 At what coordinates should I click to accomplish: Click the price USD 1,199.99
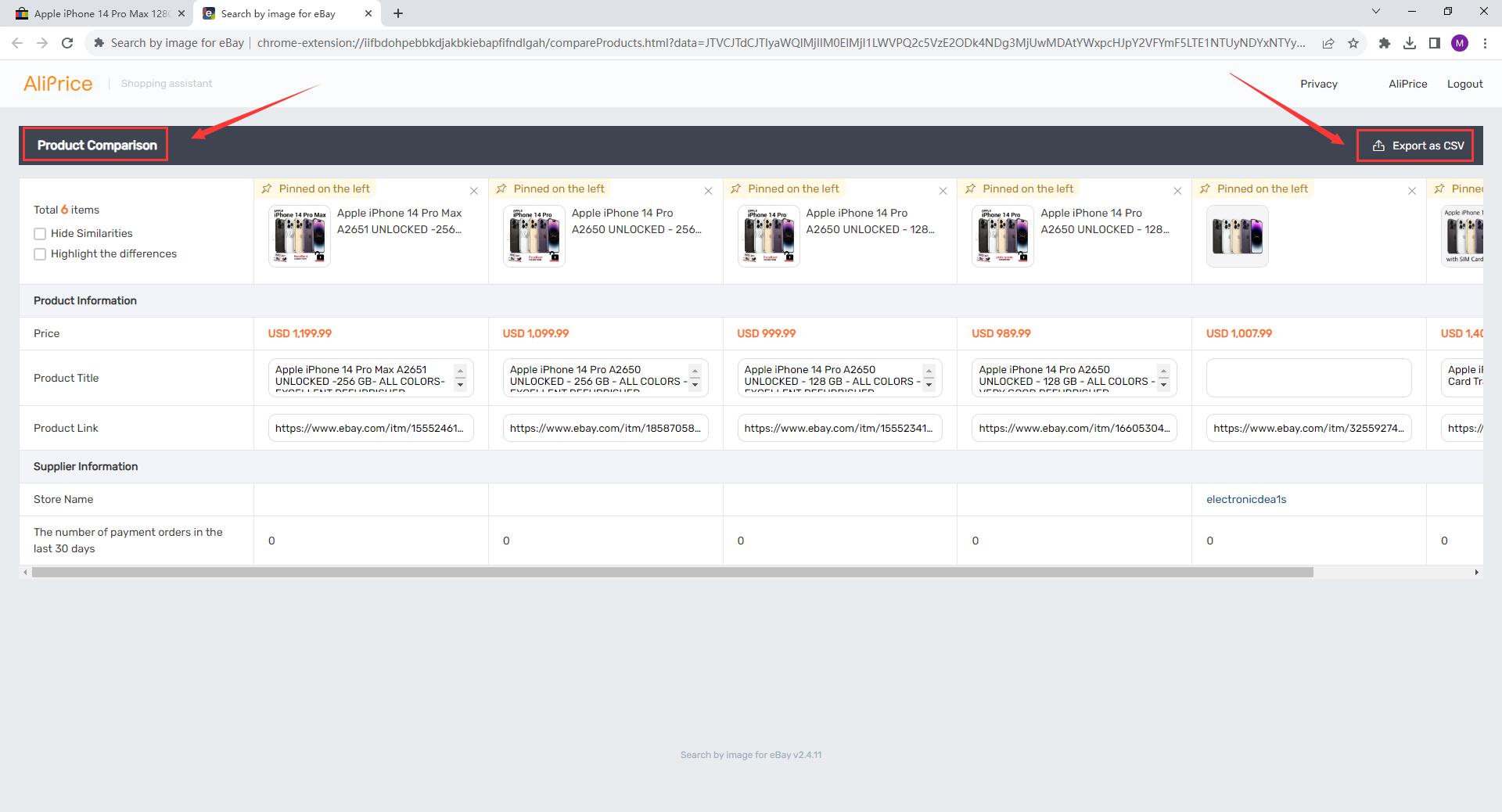(300, 333)
